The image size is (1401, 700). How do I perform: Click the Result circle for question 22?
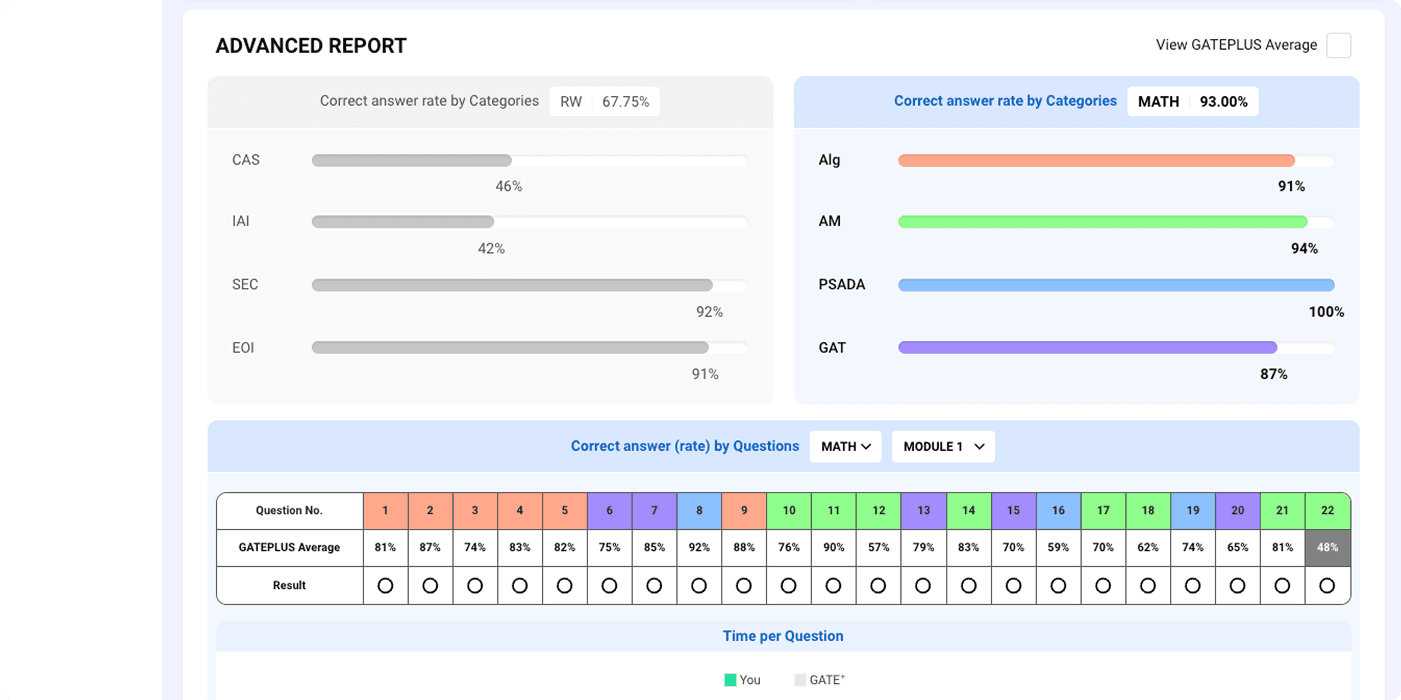(1327, 585)
